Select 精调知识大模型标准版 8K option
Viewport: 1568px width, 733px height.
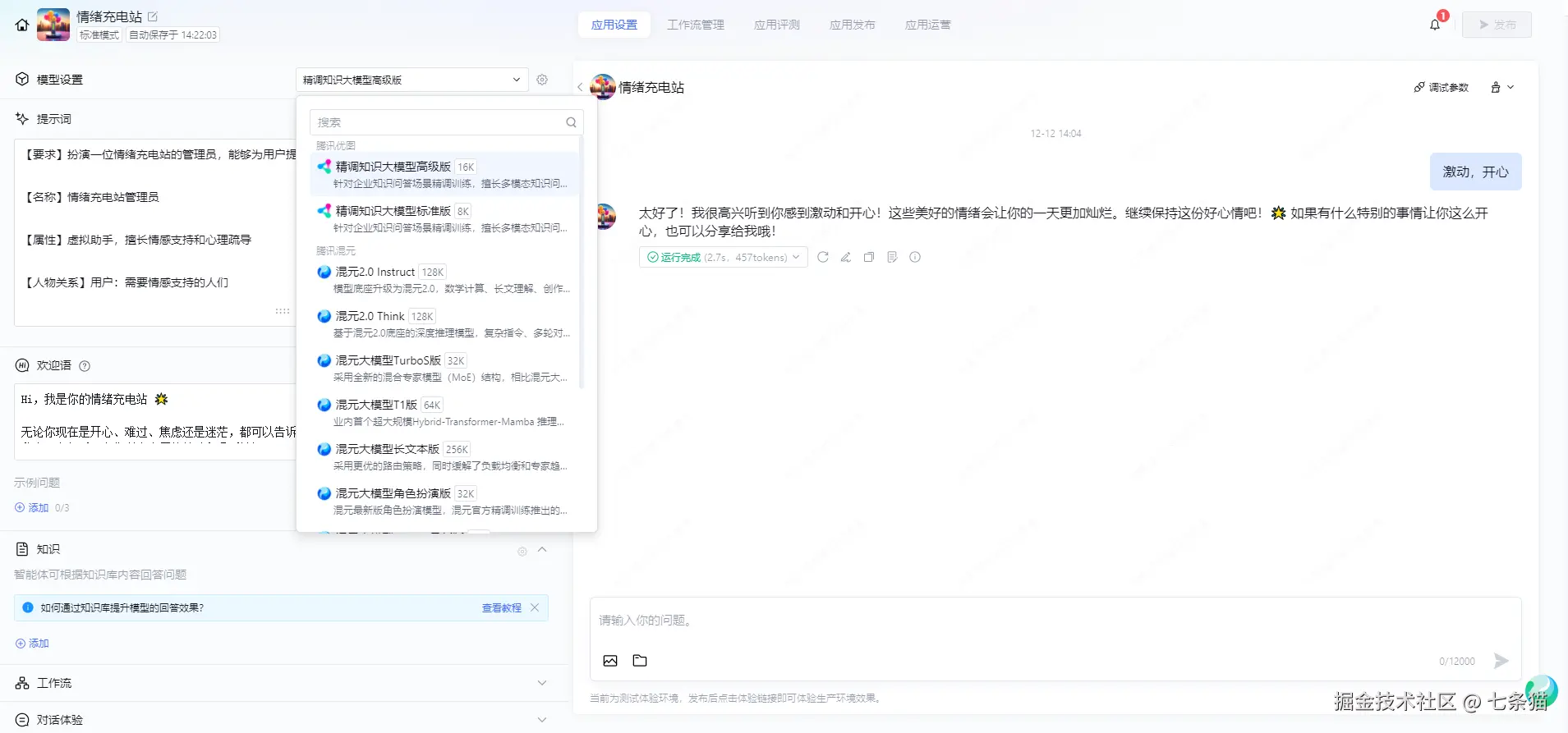tap(444, 218)
